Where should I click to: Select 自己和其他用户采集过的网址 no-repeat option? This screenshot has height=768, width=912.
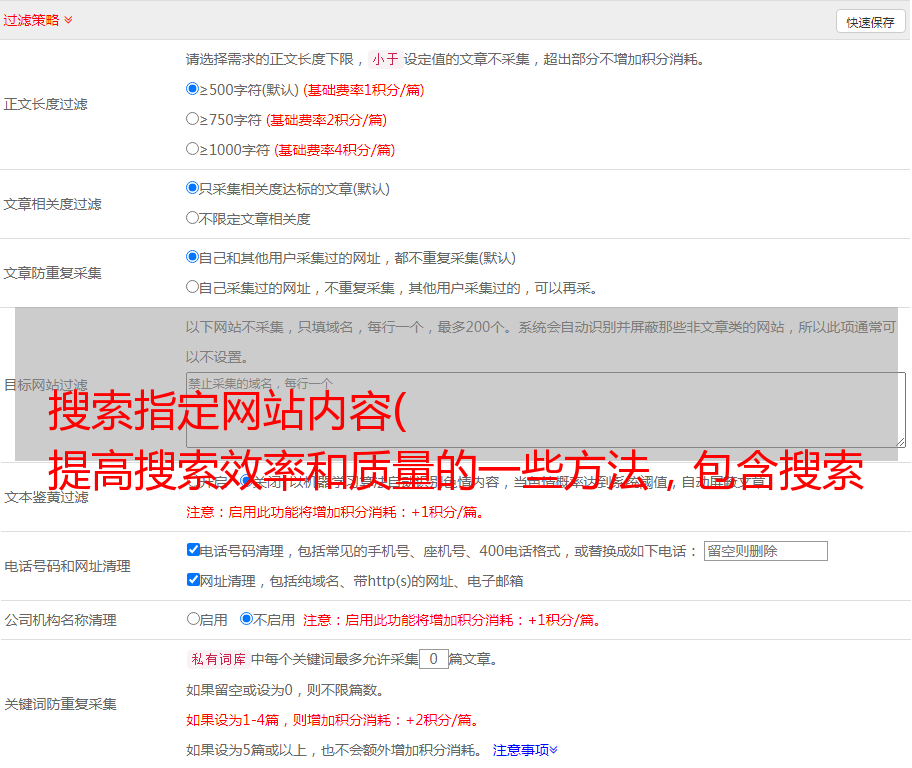pyautogui.click(x=193, y=257)
